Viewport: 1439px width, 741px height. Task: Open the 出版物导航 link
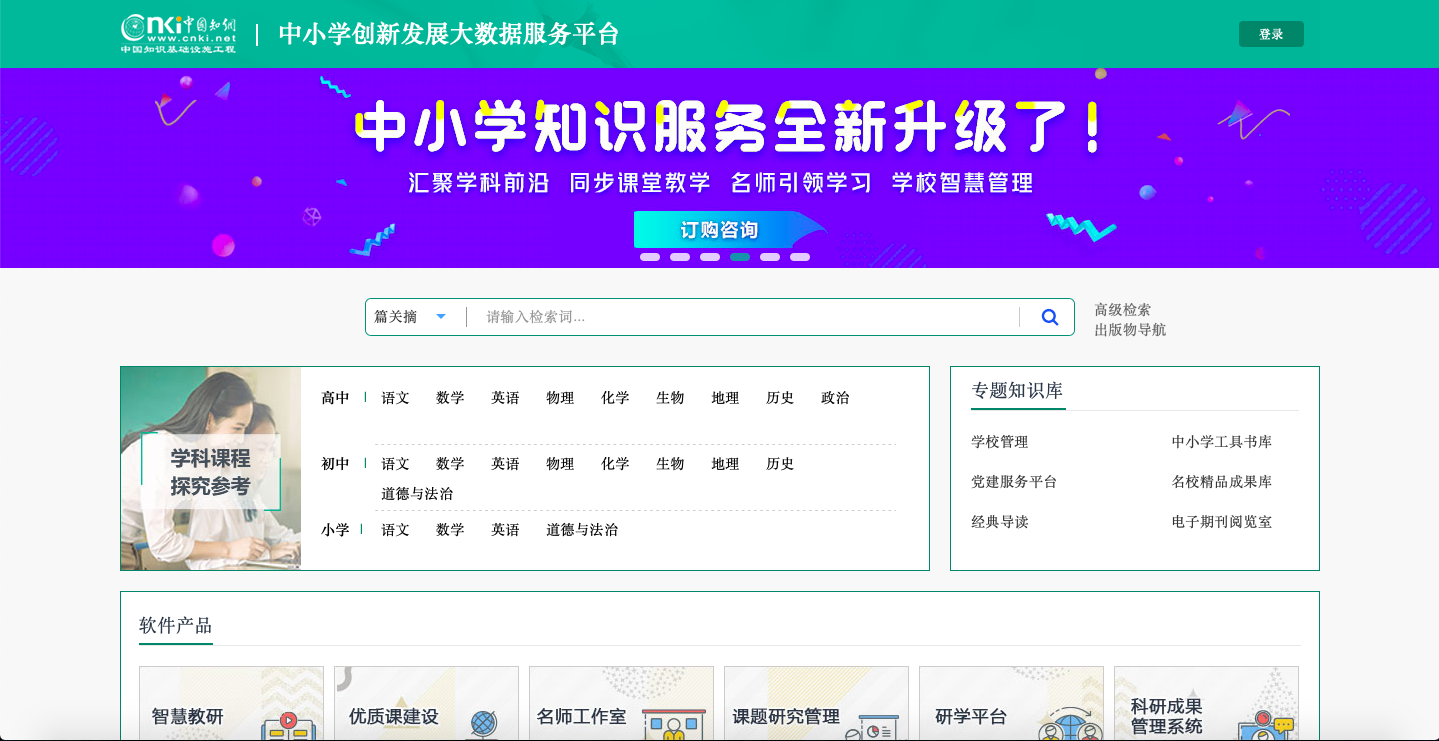tap(1130, 330)
